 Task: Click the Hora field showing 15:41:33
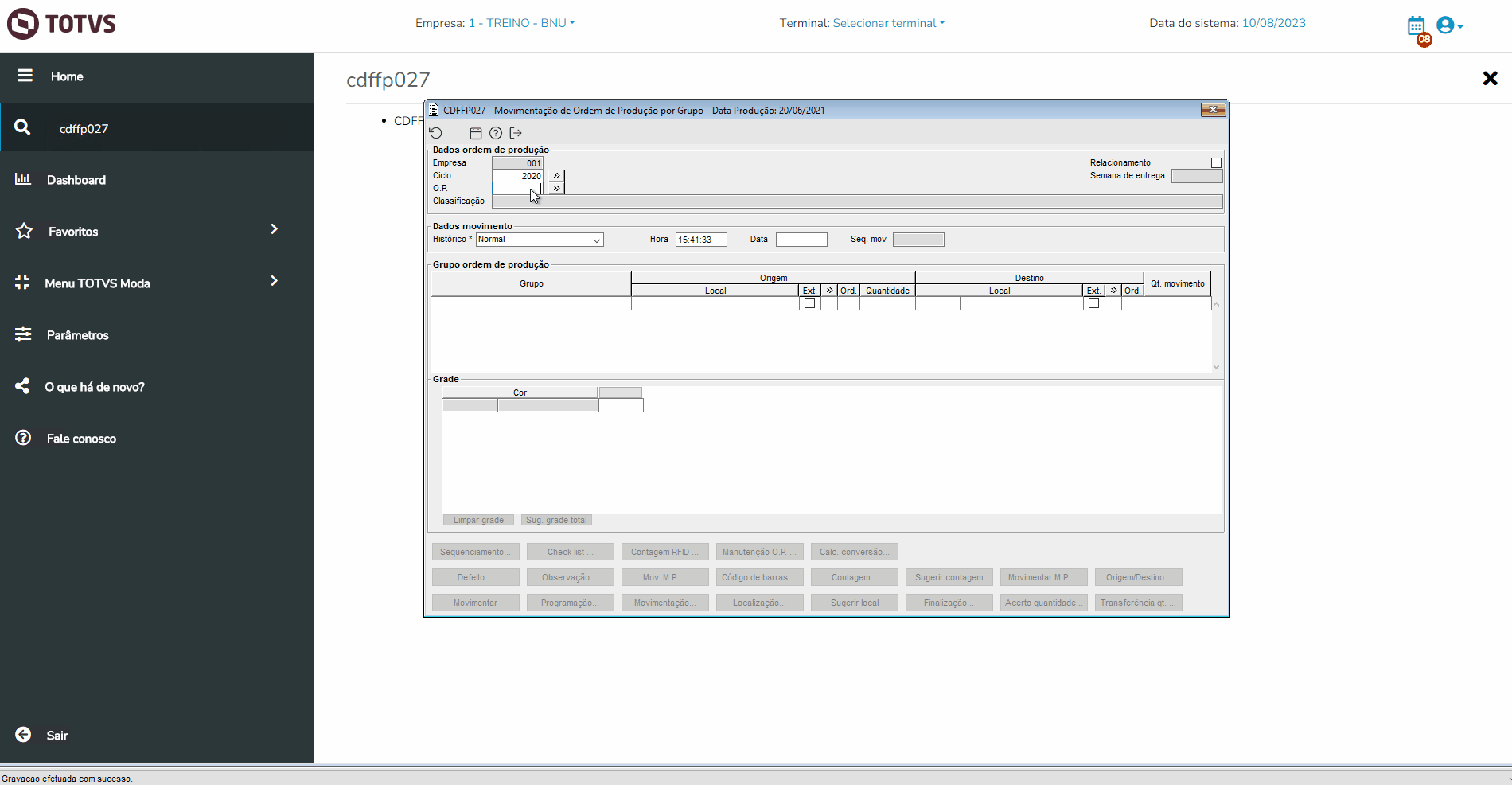click(701, 240)
